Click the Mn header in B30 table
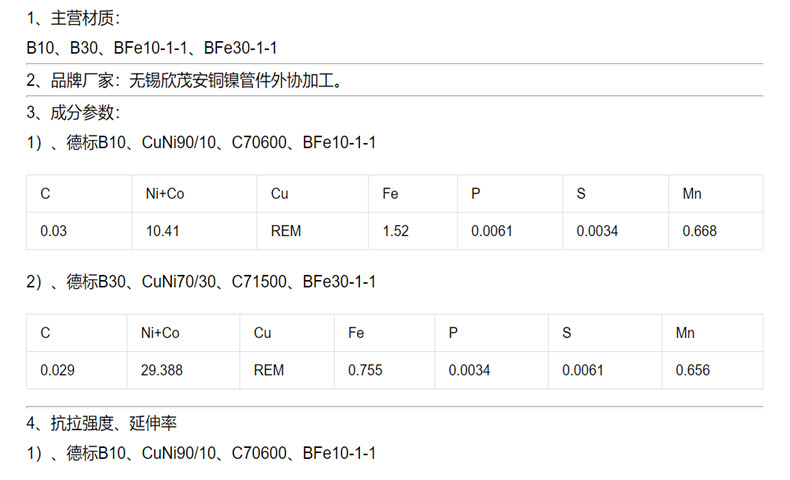Viewport: 790px width, 480px height. (x=685, y=332)
